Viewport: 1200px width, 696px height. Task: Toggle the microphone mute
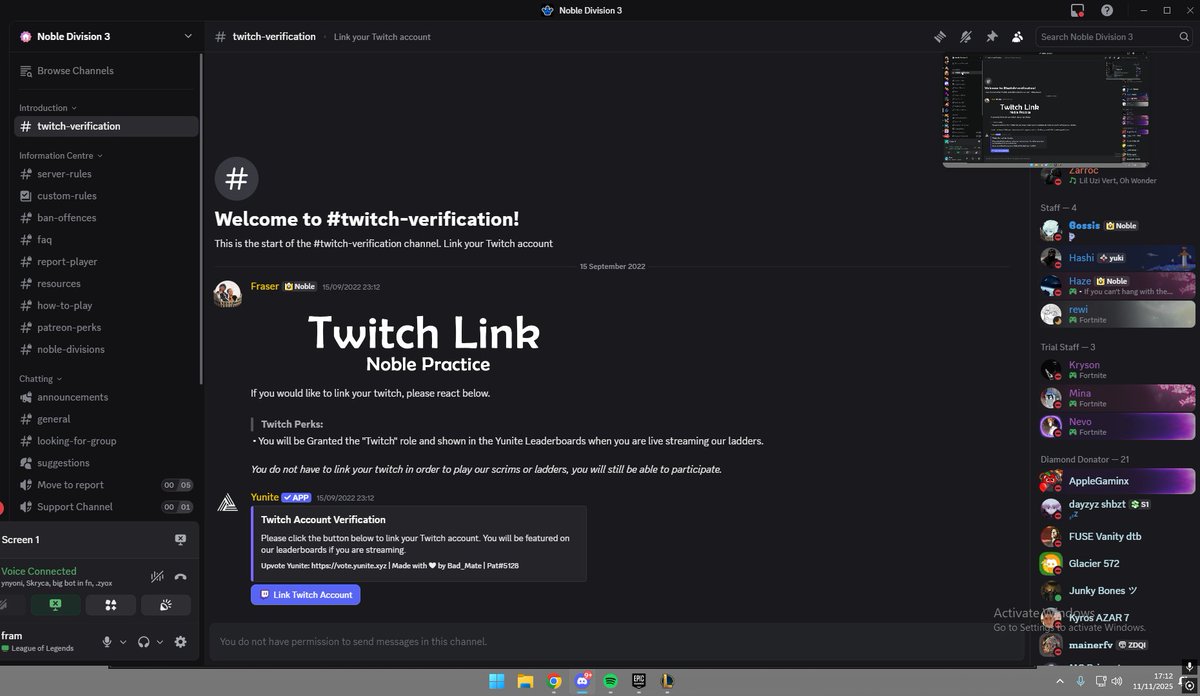[107, 642]
